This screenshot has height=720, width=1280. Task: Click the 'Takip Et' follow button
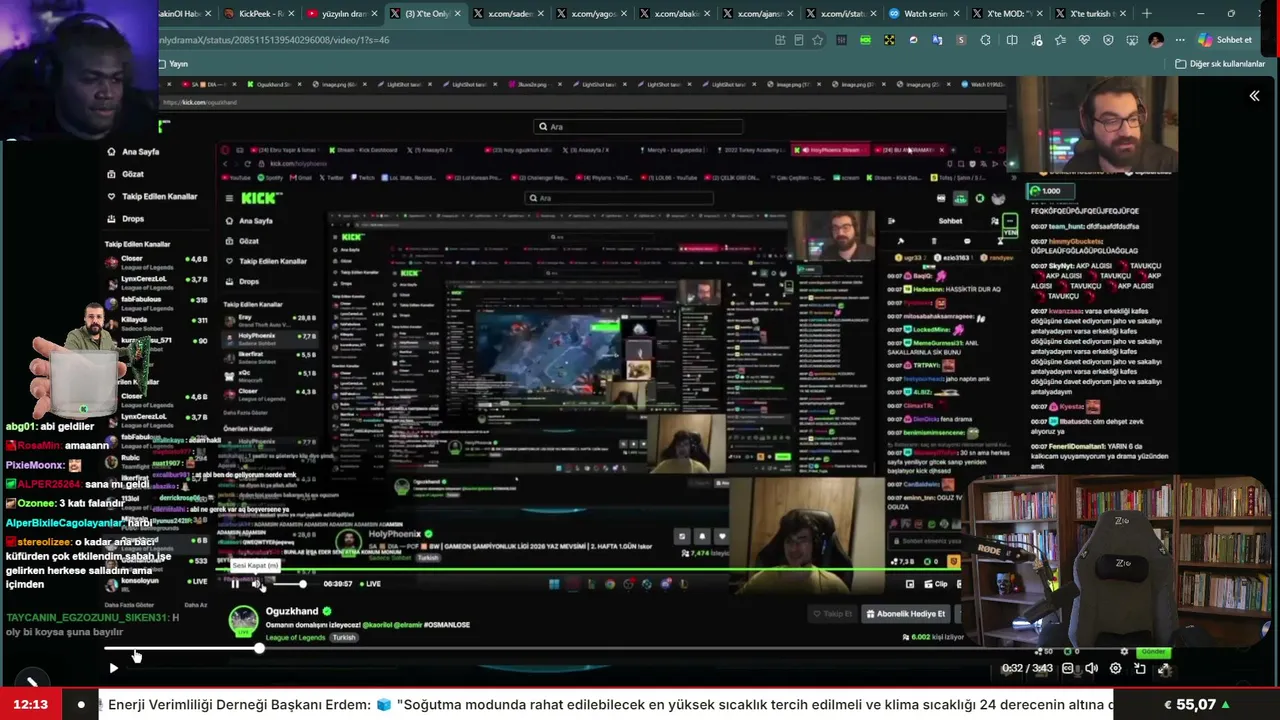click(x=832, y=614)
